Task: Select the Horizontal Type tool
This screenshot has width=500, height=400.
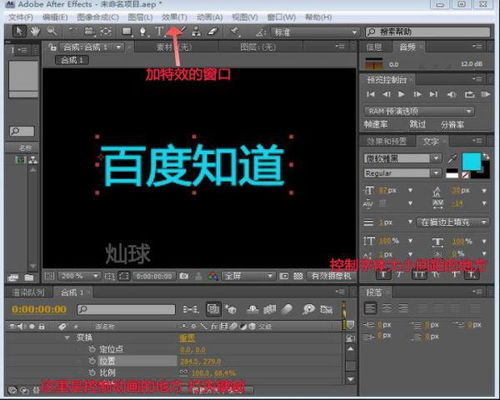Action: (159, 31)
